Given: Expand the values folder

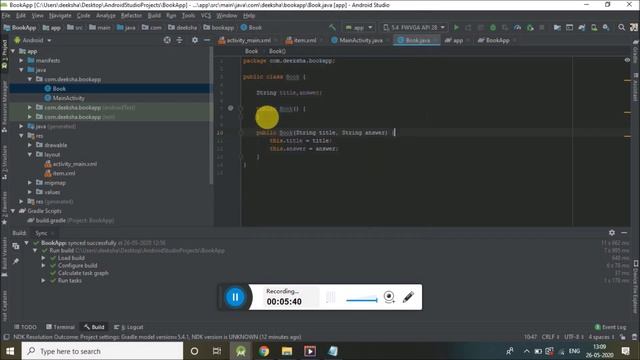Looking at the screenshot, I should point(30,192).
